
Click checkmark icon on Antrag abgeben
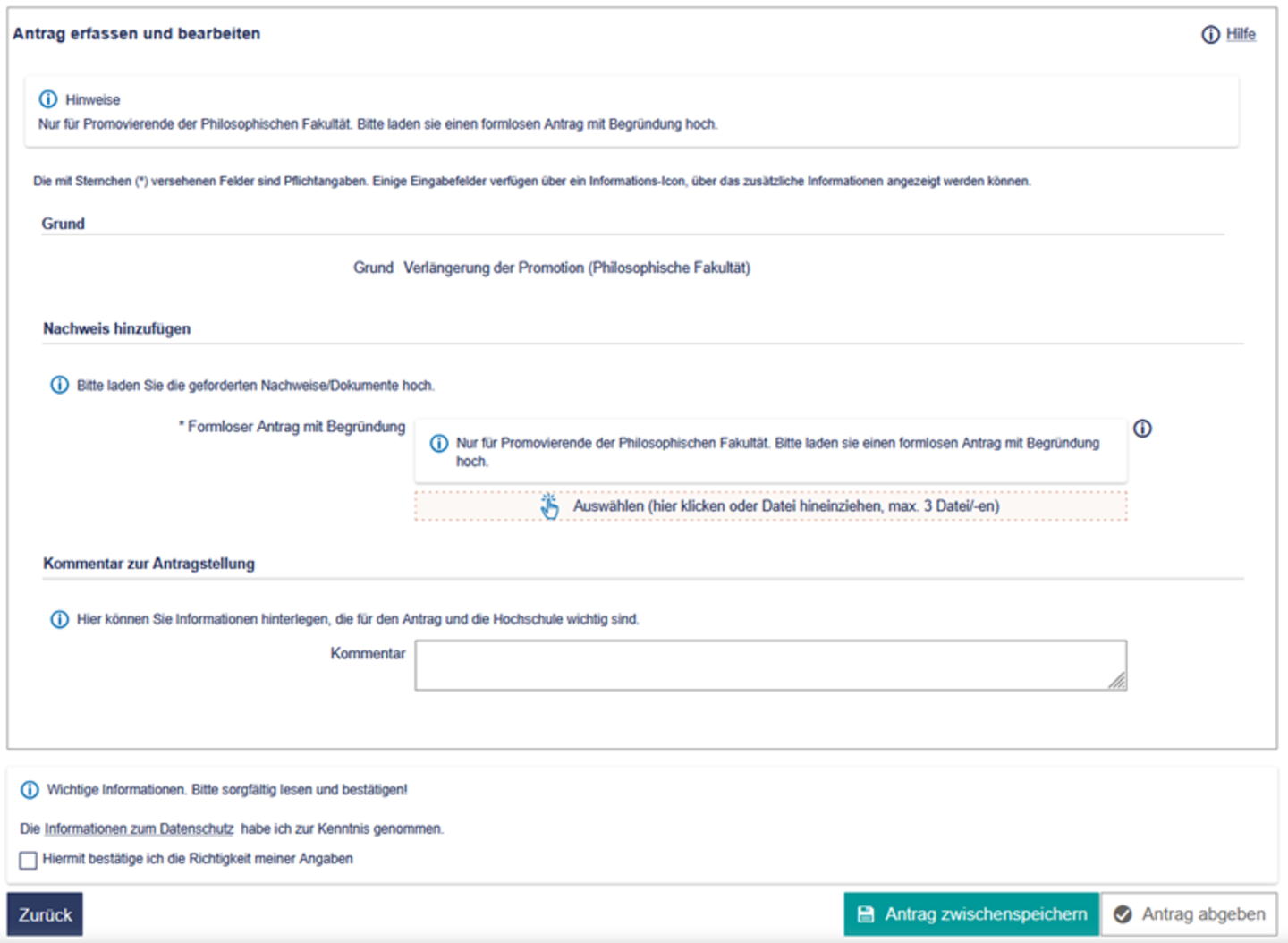pos(1123,914)
